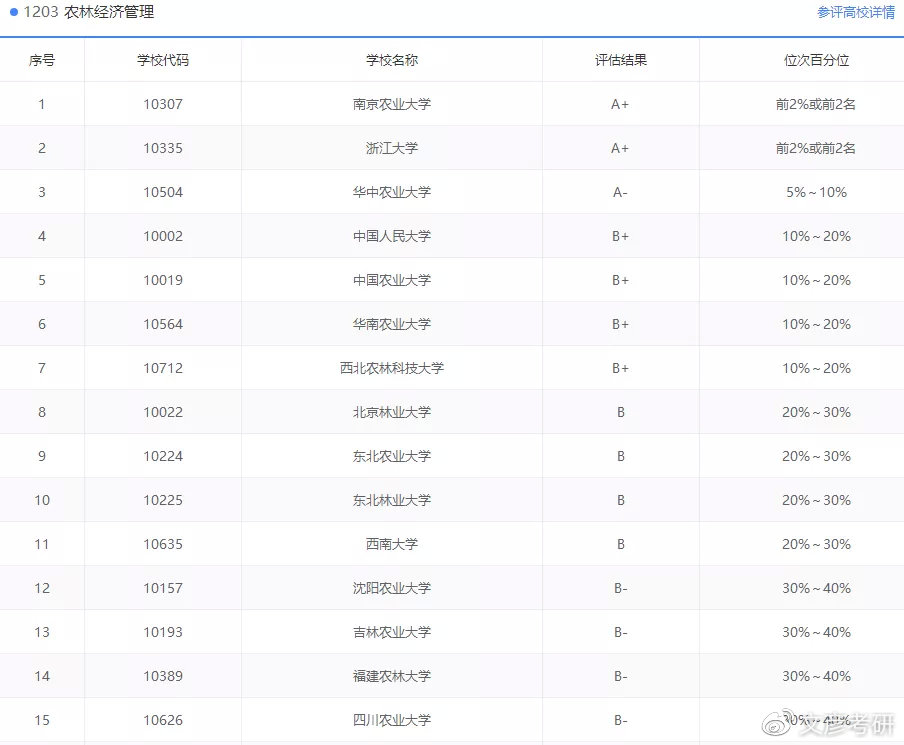The height and width of the screenshot is (745, 904).
Task: Click the A+ result for 浙江大学
Action: click(x=620, y=148)
